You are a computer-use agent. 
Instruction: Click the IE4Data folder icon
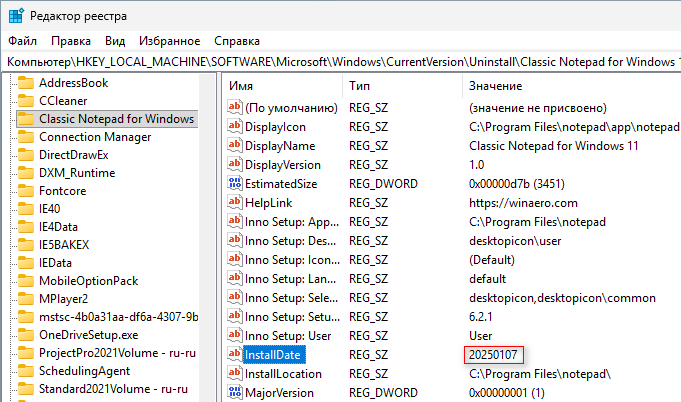(x=26, y=227)
